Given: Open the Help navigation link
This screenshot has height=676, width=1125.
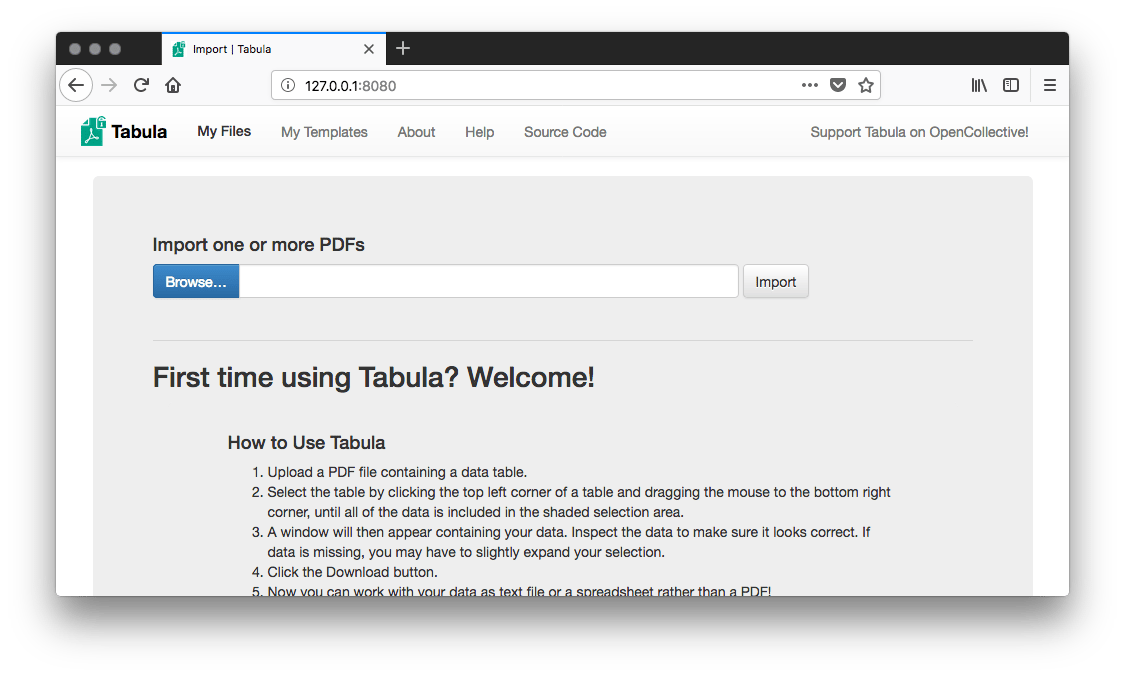Looking at the screenshot, I should tap(479, 132).
